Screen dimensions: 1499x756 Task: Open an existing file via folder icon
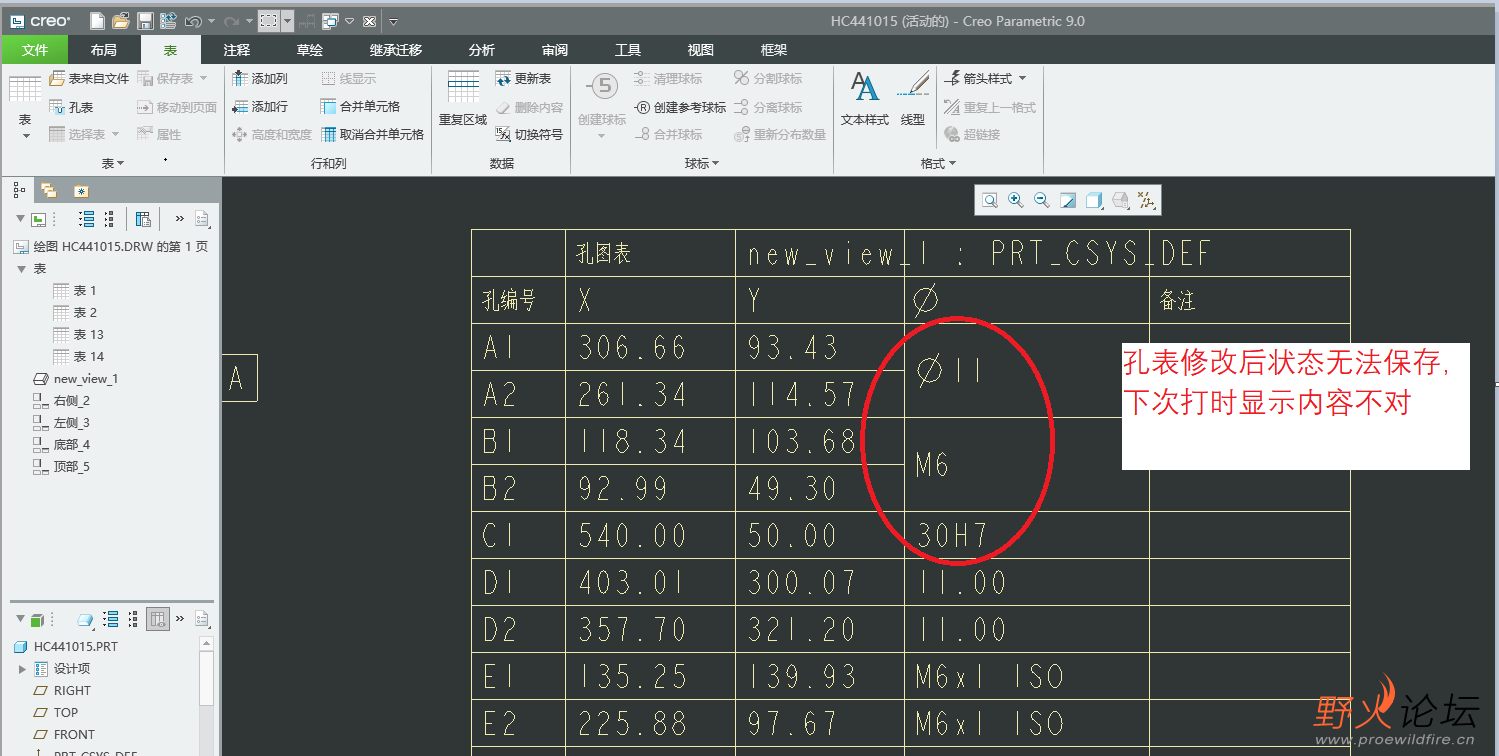(121, 21)
